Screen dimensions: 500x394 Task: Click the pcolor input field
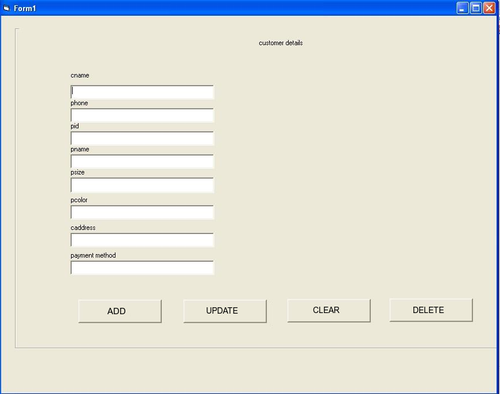(142, 212)
